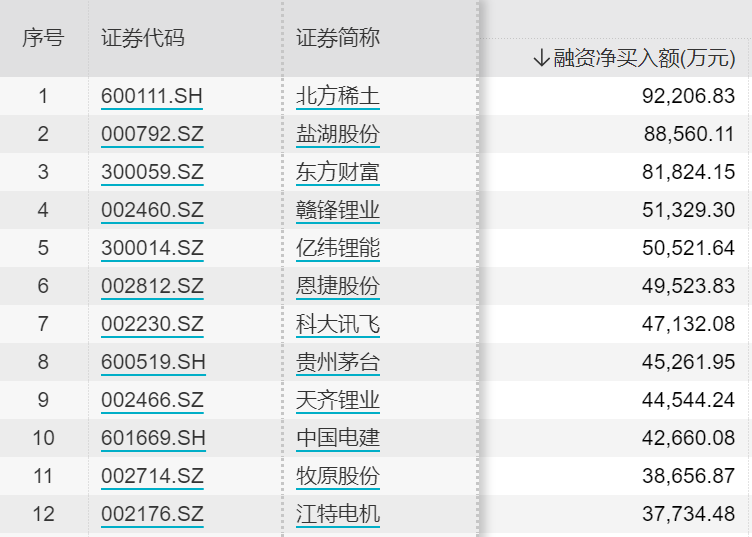Click the 证券代码 column header
This screenshot has width=752, height=537.
pos(143,38)
